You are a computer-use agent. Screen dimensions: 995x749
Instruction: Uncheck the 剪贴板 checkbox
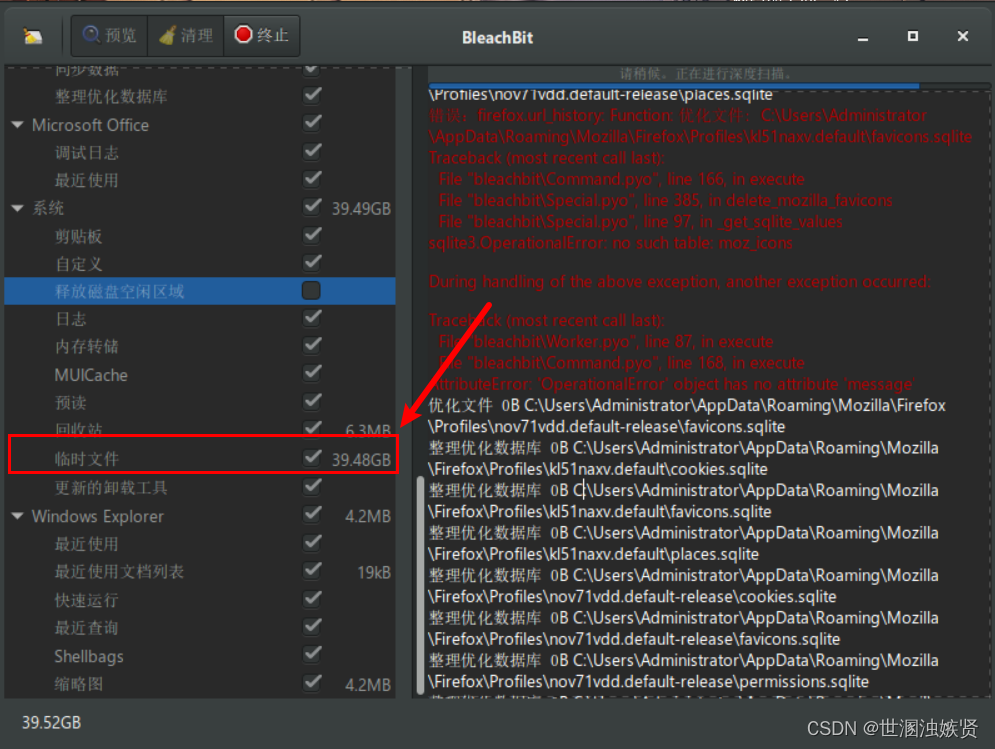(x=312, y=235)
